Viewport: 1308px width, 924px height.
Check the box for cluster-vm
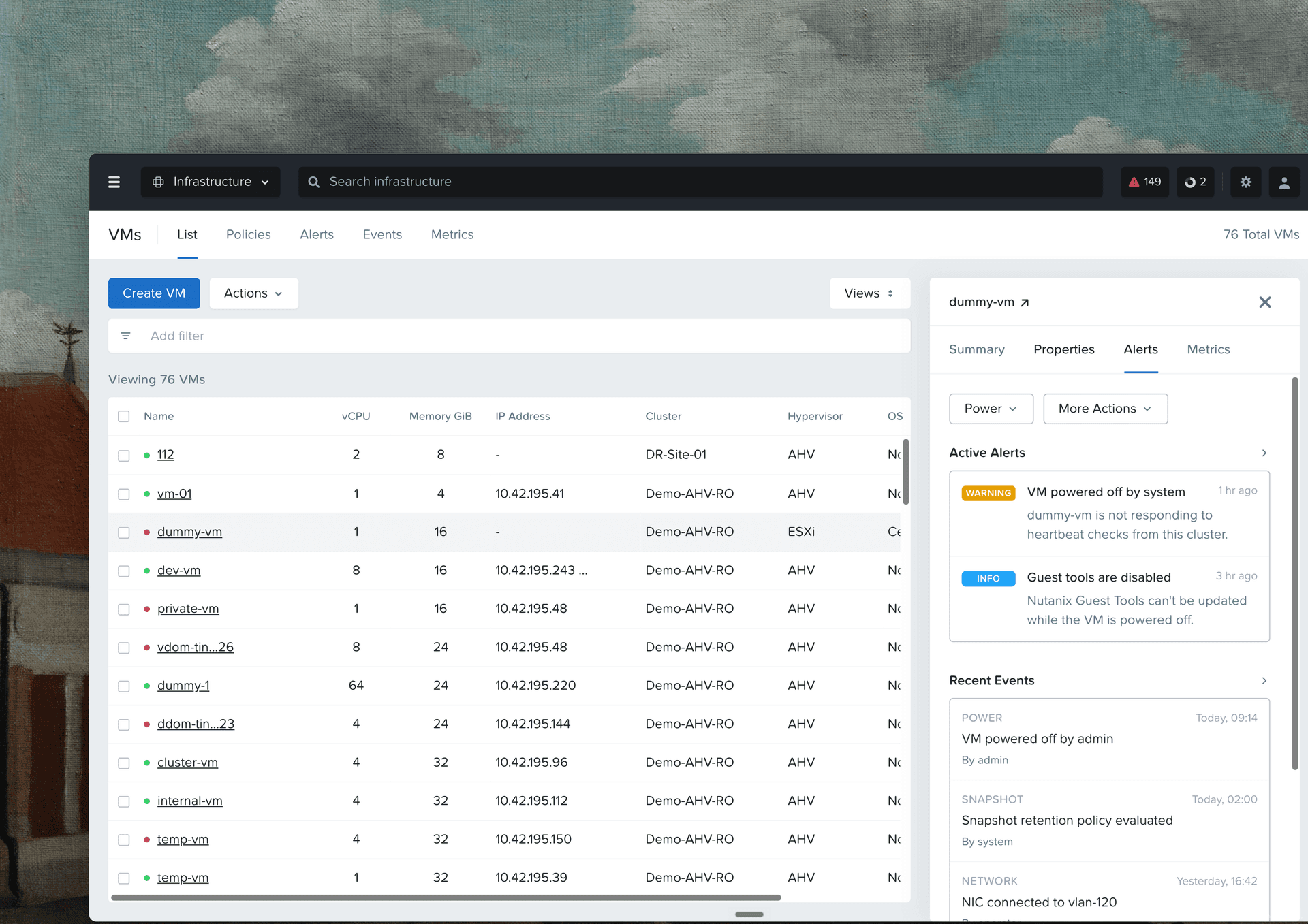tap(123, 763)
